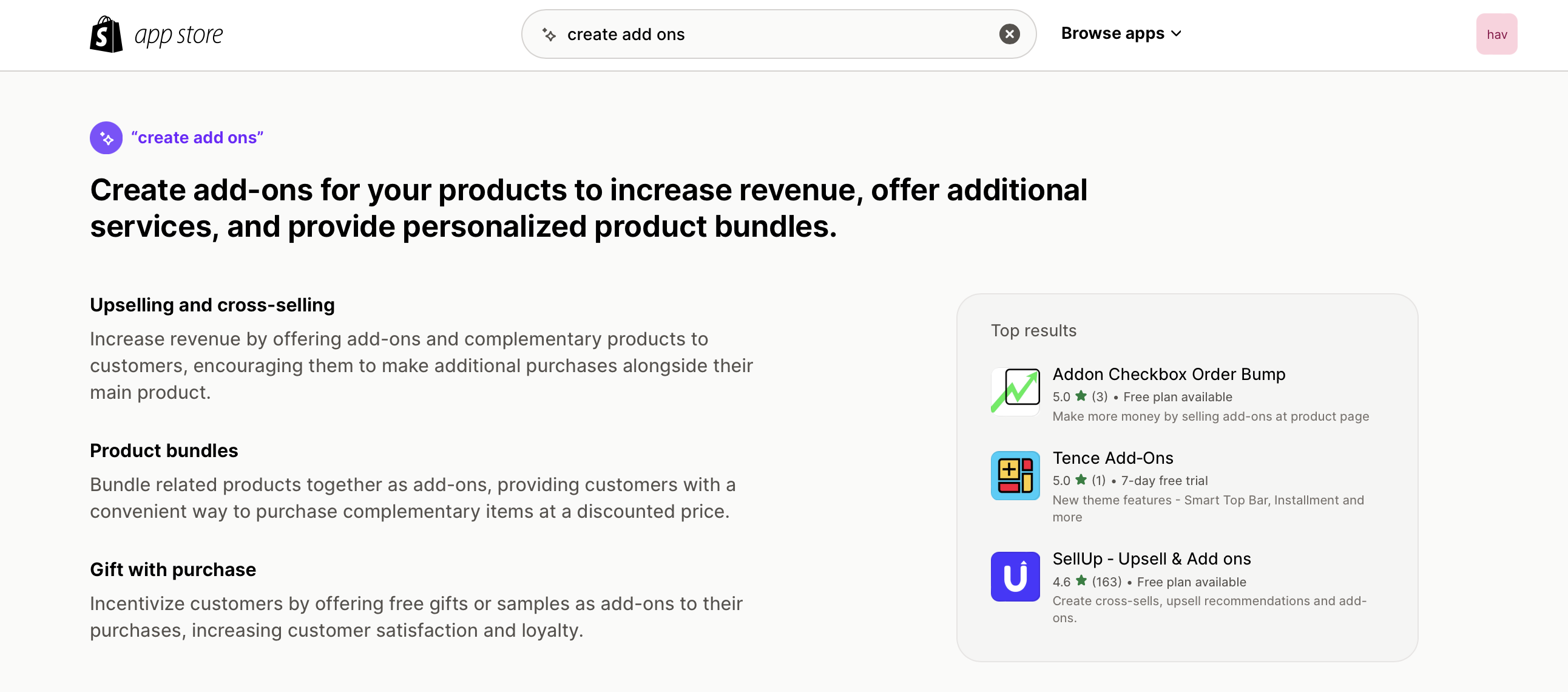Click '7-day free trial' label of Tence
Screen dimensions: 1568x692
[x=1164, y=481]
